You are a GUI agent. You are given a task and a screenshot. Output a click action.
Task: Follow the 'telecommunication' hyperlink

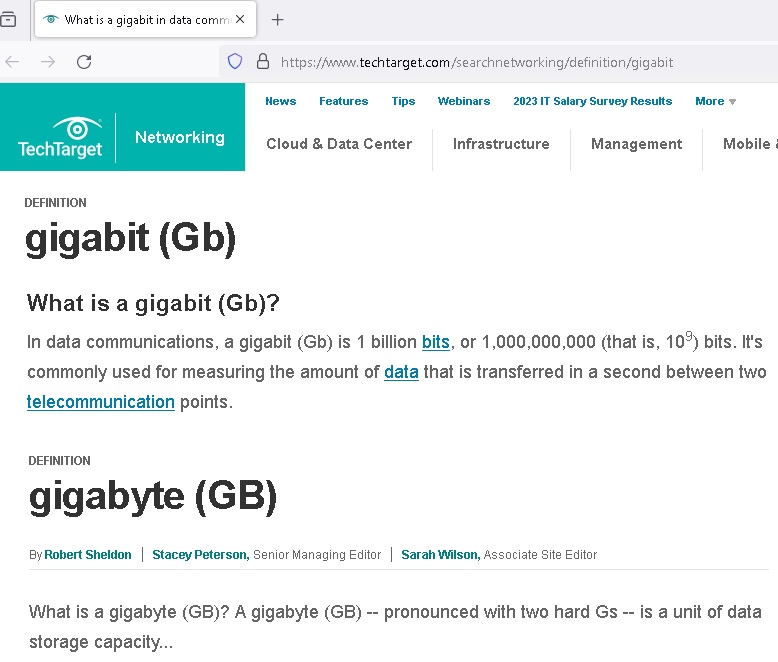(x=101, y=402)
